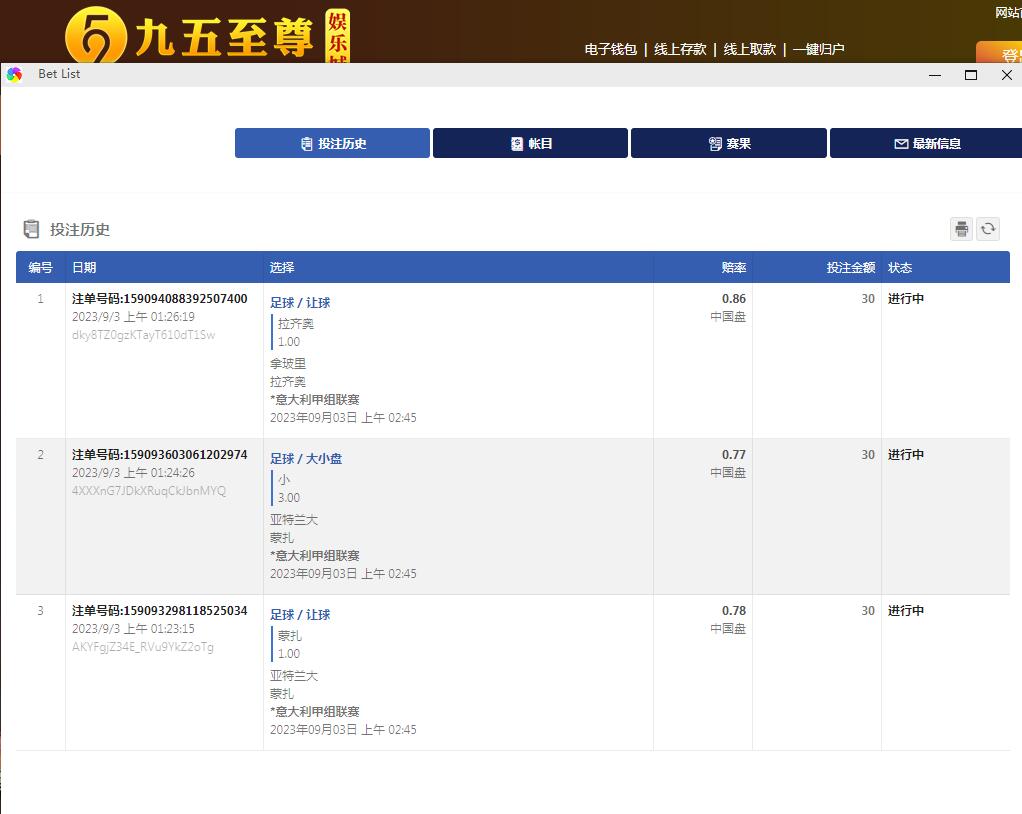Click the Bet List window app icon
Image resolution: width=1022 pixels, height=814 pixels.
tap(14, 75)
